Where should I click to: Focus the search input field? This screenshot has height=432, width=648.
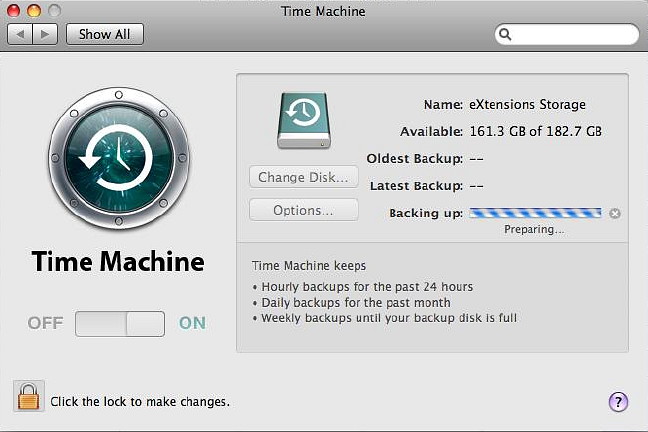567,34
